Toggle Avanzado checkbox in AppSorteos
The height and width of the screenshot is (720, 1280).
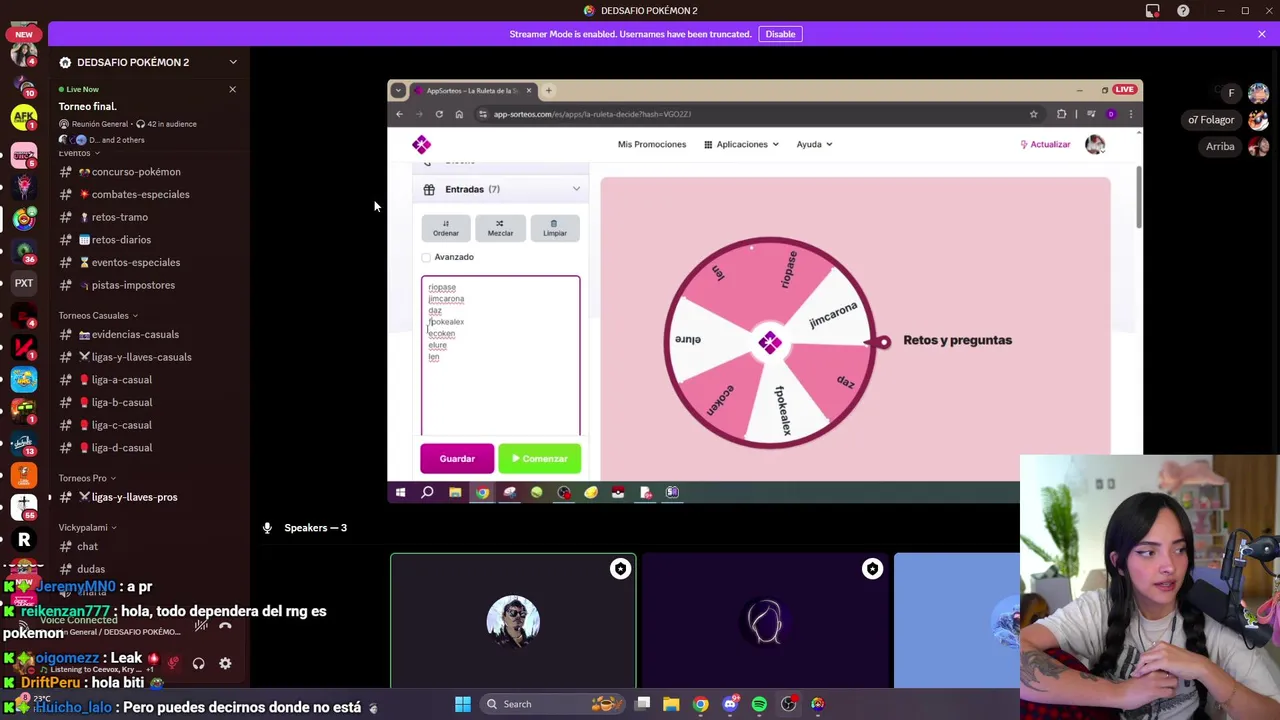[x=426, y=257]
